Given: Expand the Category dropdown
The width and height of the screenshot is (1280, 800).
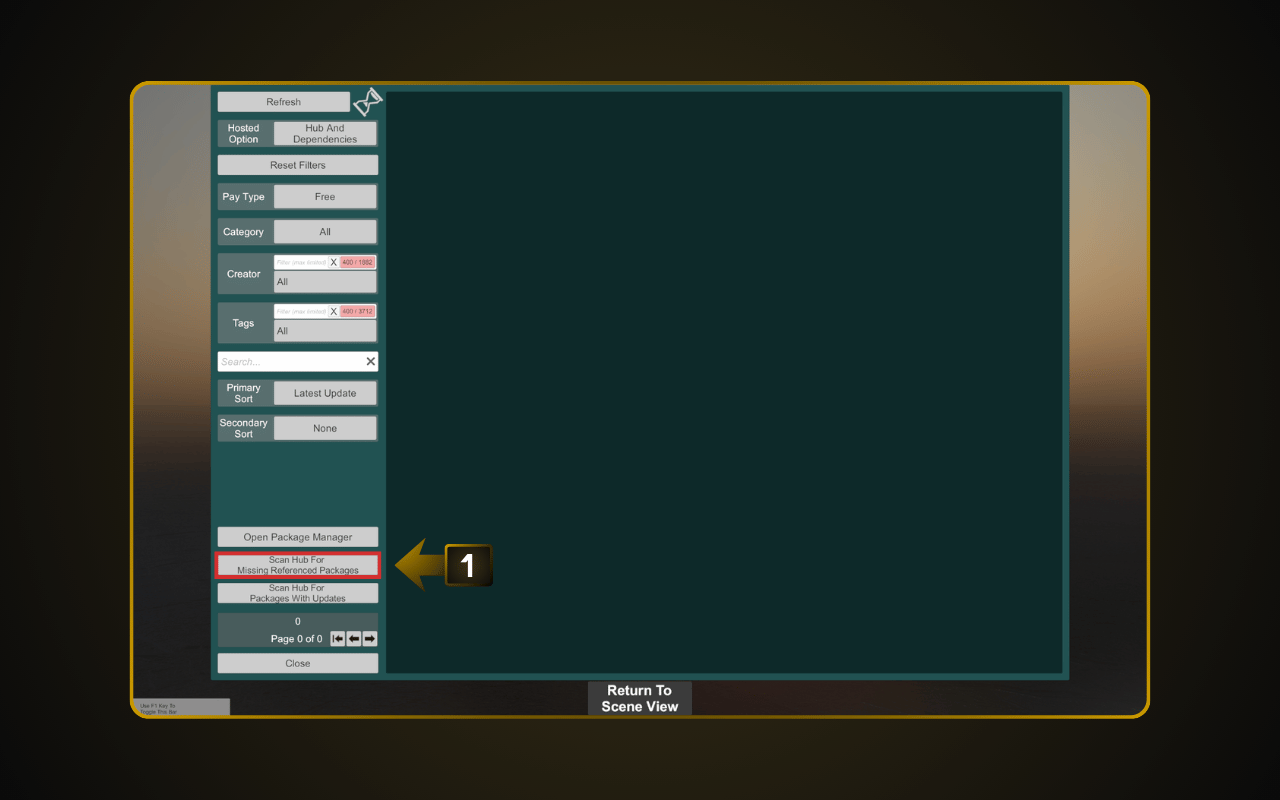Looking at the screenshot, I should point(325,232).
